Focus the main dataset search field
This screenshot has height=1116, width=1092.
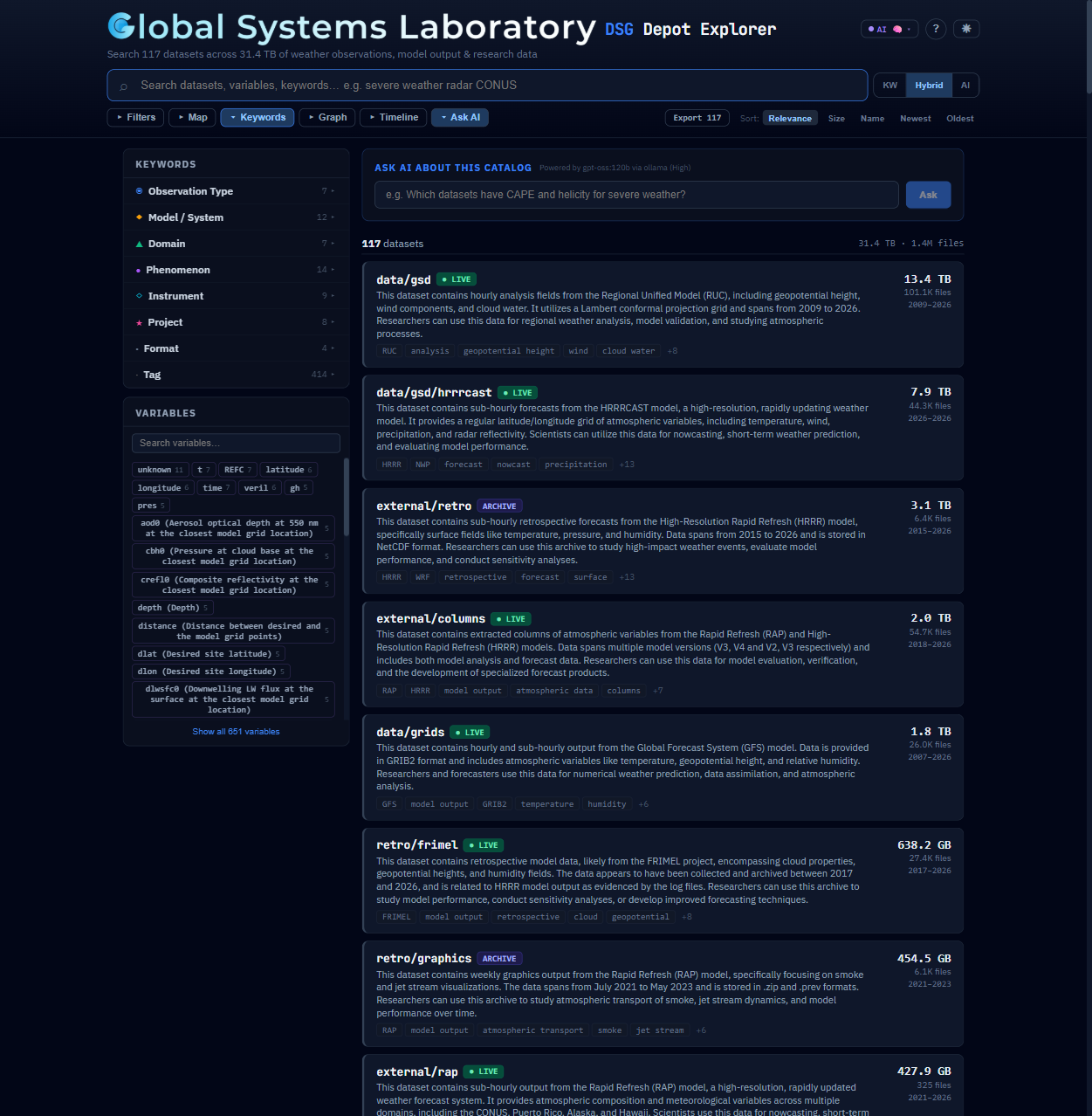(487, 86)
